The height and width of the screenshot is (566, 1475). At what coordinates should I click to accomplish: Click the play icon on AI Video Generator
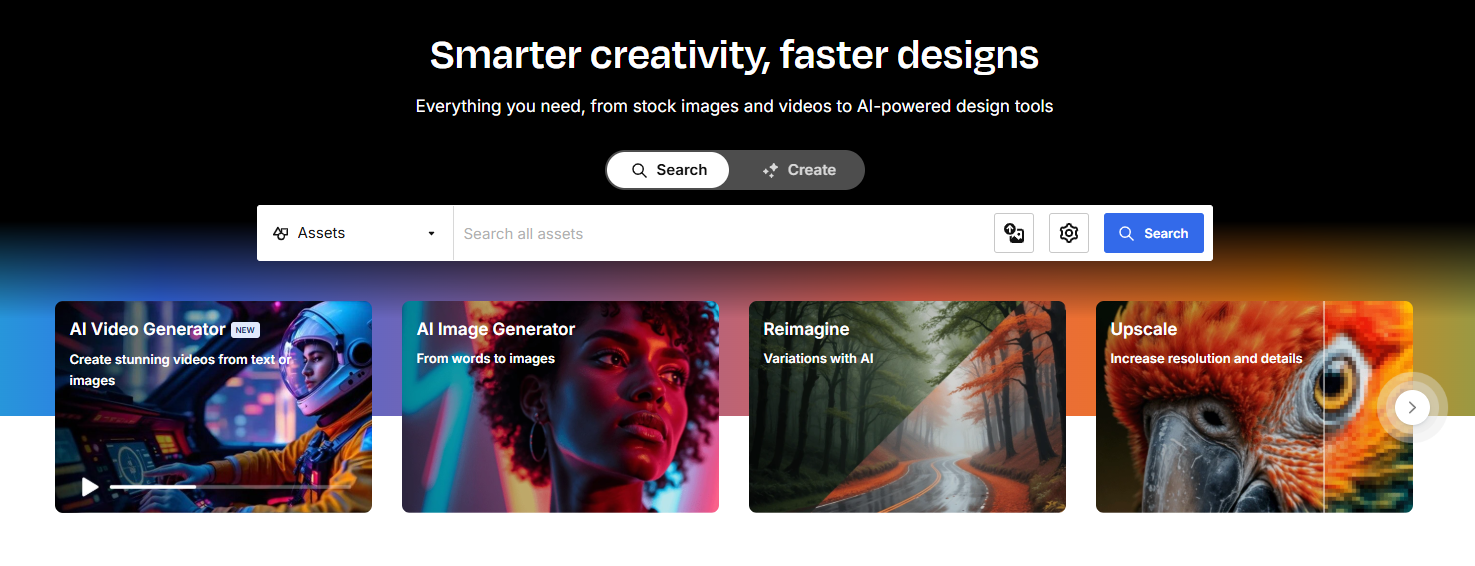coord(90,487)
